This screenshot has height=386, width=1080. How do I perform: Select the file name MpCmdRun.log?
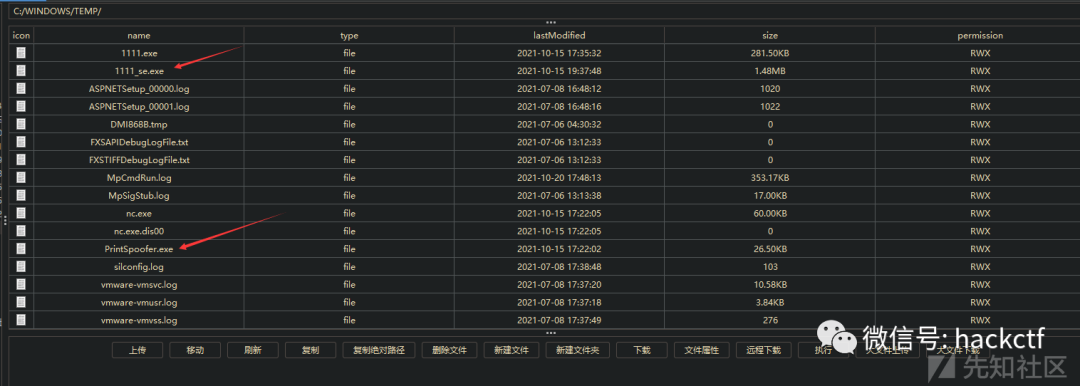coord(138,178)
